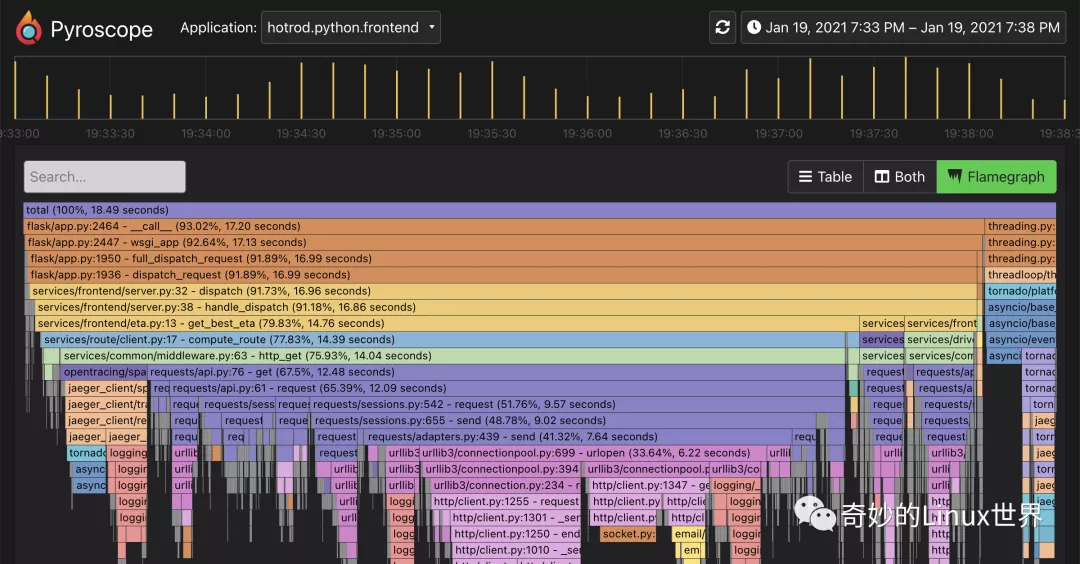Open the time range picker Jan 19, 2021

903,28
